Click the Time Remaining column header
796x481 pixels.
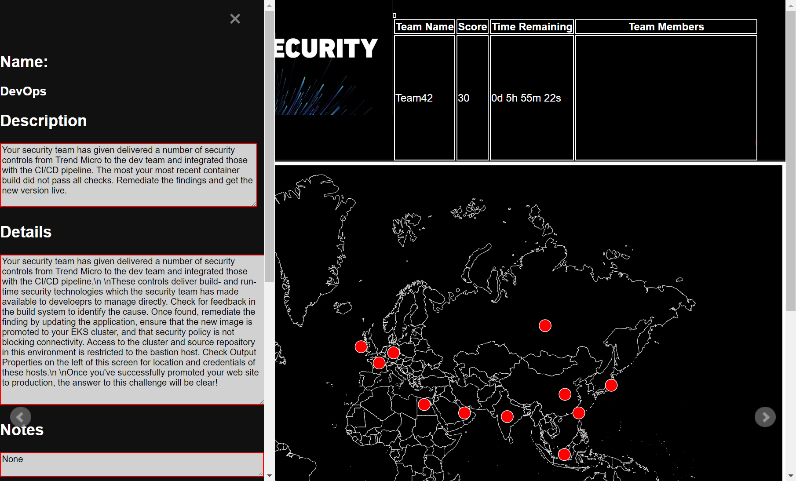coord(532,27)
